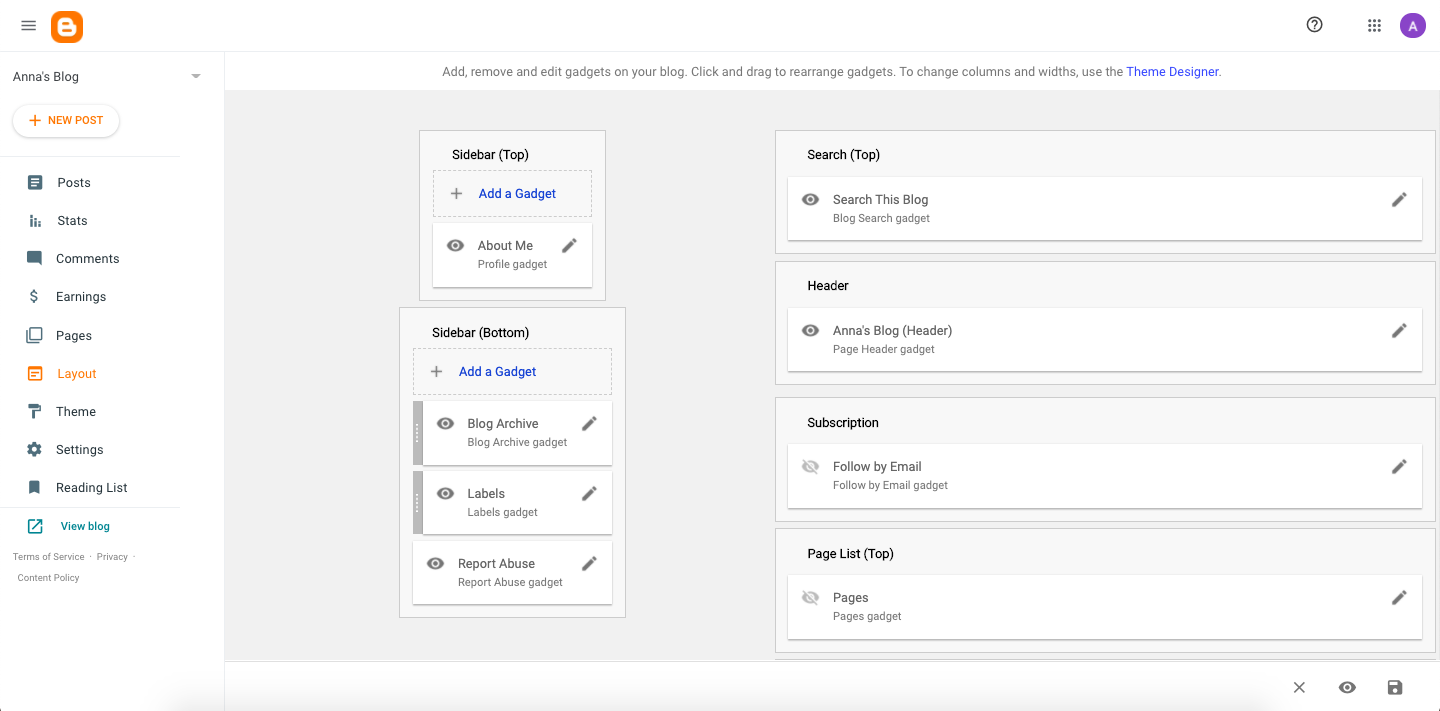The height and width of the screenshot is (711, 1440).
Task: Edit the Follow by Email gadget
Action: [1399, 467]
